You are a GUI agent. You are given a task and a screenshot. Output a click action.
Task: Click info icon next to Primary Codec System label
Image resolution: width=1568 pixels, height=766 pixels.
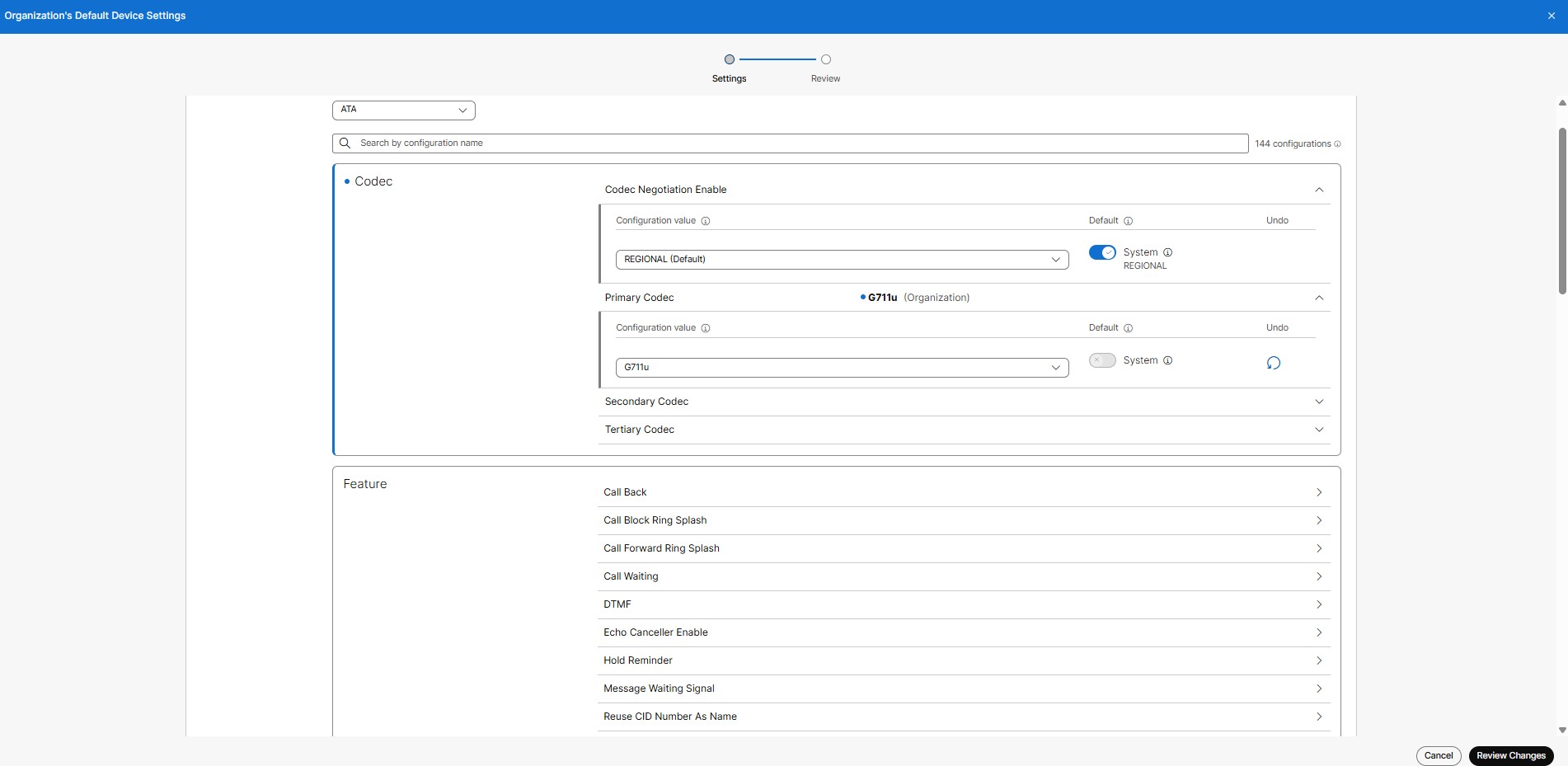tap(1167, 360)
